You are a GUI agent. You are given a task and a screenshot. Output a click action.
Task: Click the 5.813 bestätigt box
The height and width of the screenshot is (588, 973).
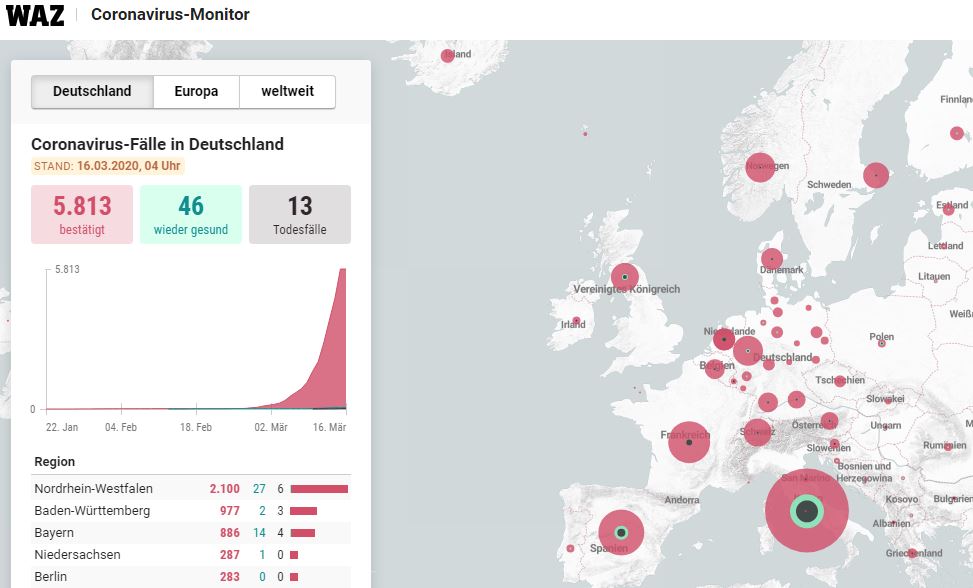tap(82, 214)
